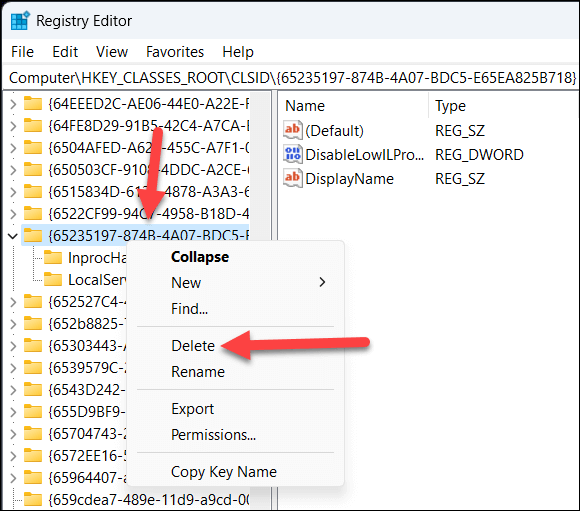Screen dimensions: 580x511
Task: Click the (Default) string value icon
Action: 293,130
